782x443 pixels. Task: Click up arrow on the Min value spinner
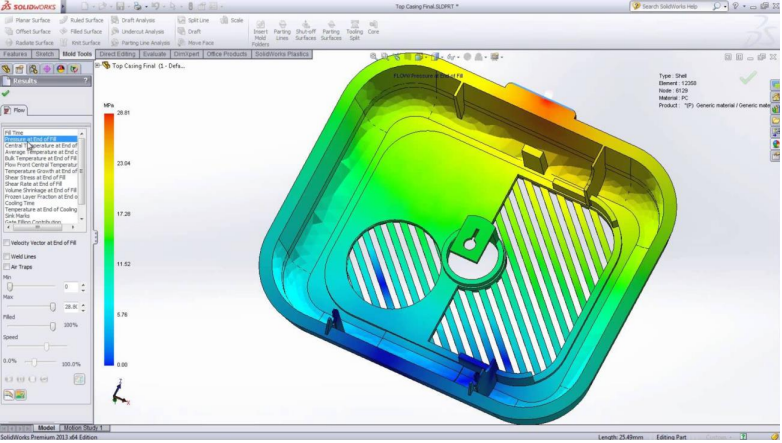(83, 285)
